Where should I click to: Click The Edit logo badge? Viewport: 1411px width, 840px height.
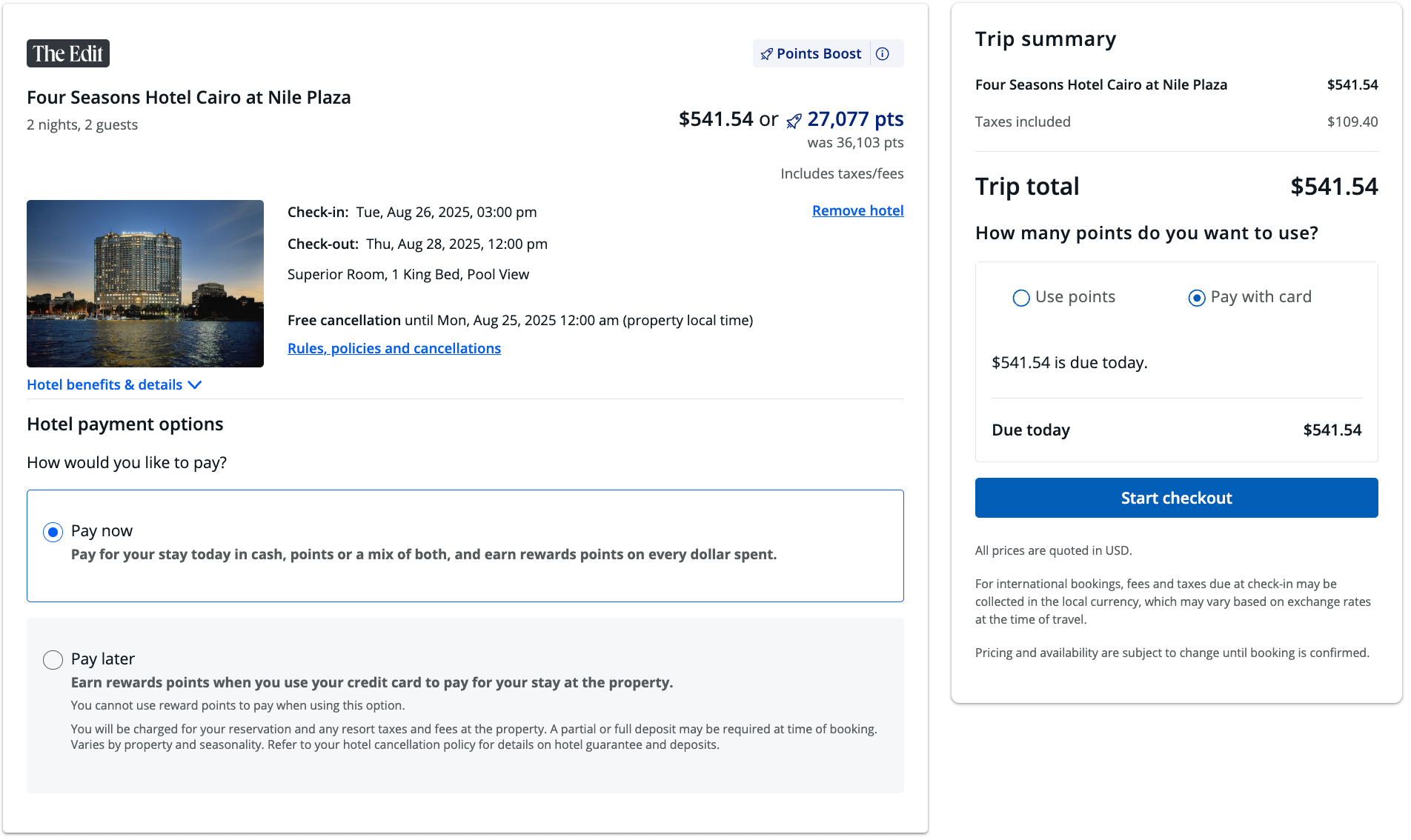68,53
